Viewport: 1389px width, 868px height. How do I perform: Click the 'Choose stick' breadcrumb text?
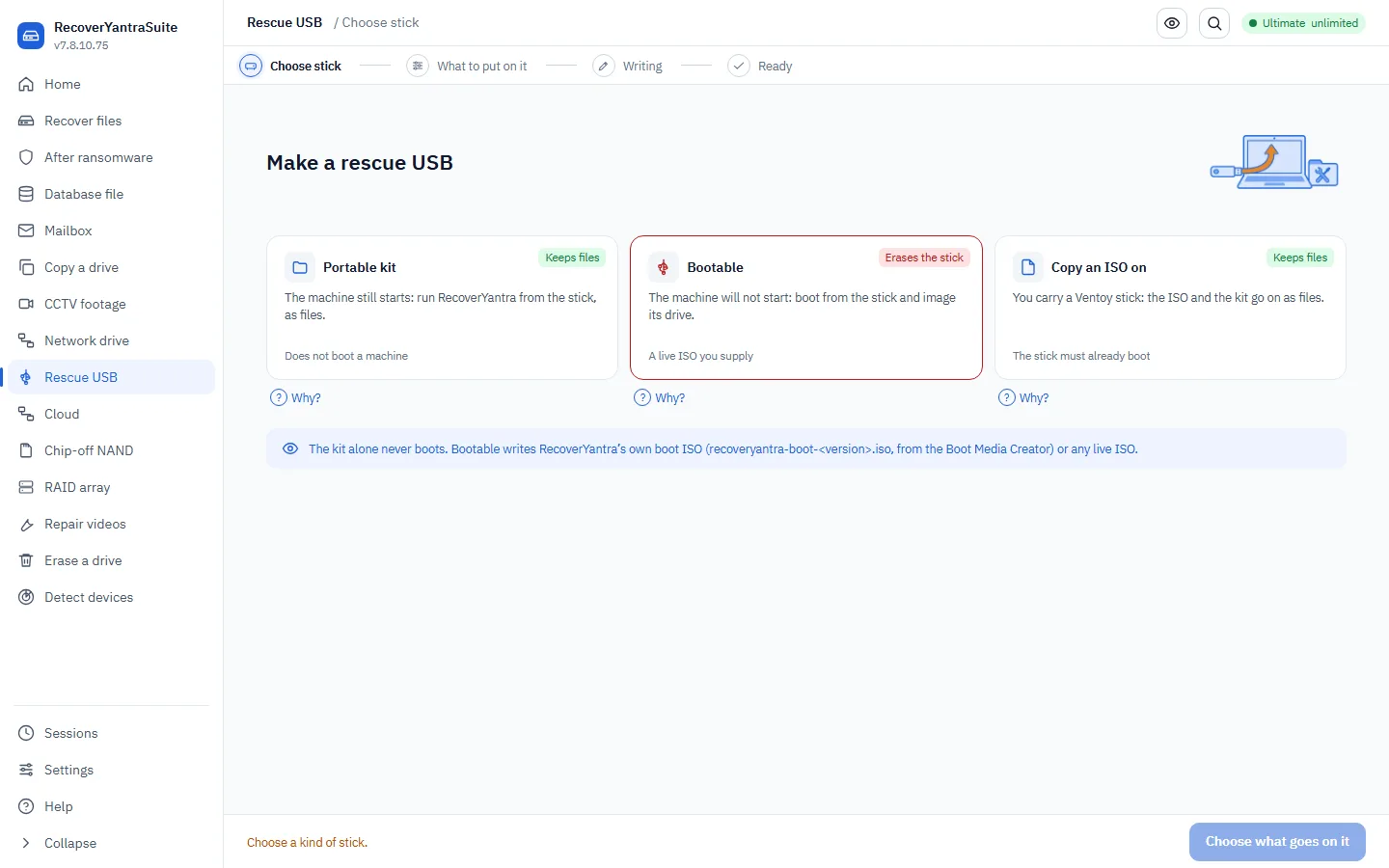click(x=380, y=22)
